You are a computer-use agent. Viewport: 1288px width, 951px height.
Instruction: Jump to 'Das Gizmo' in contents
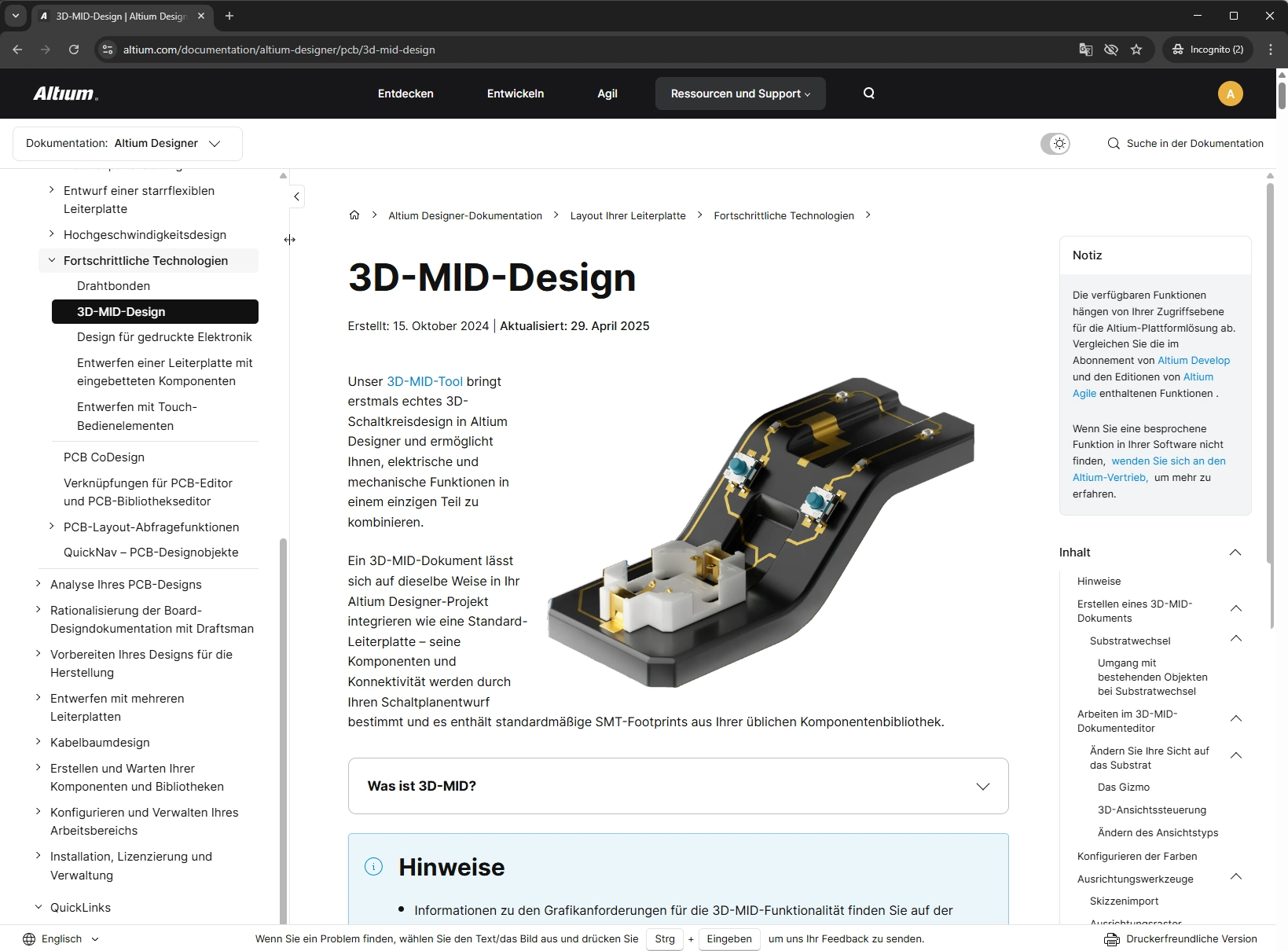coord(1124,788)
